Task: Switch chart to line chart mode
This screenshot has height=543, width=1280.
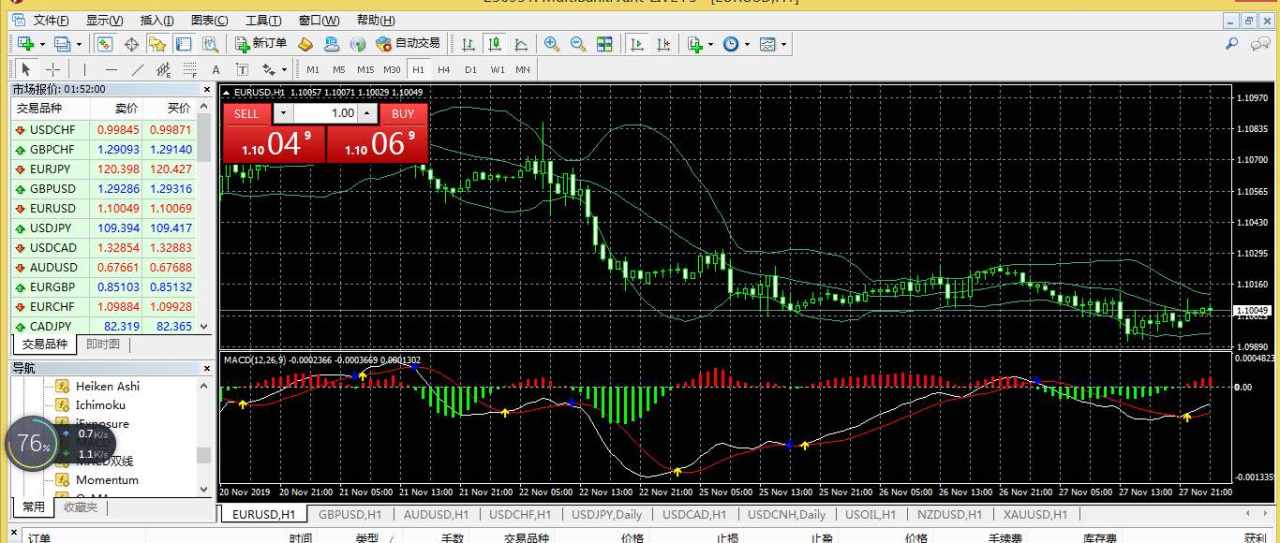Action: pyautogui.click(x=521, y=44)
